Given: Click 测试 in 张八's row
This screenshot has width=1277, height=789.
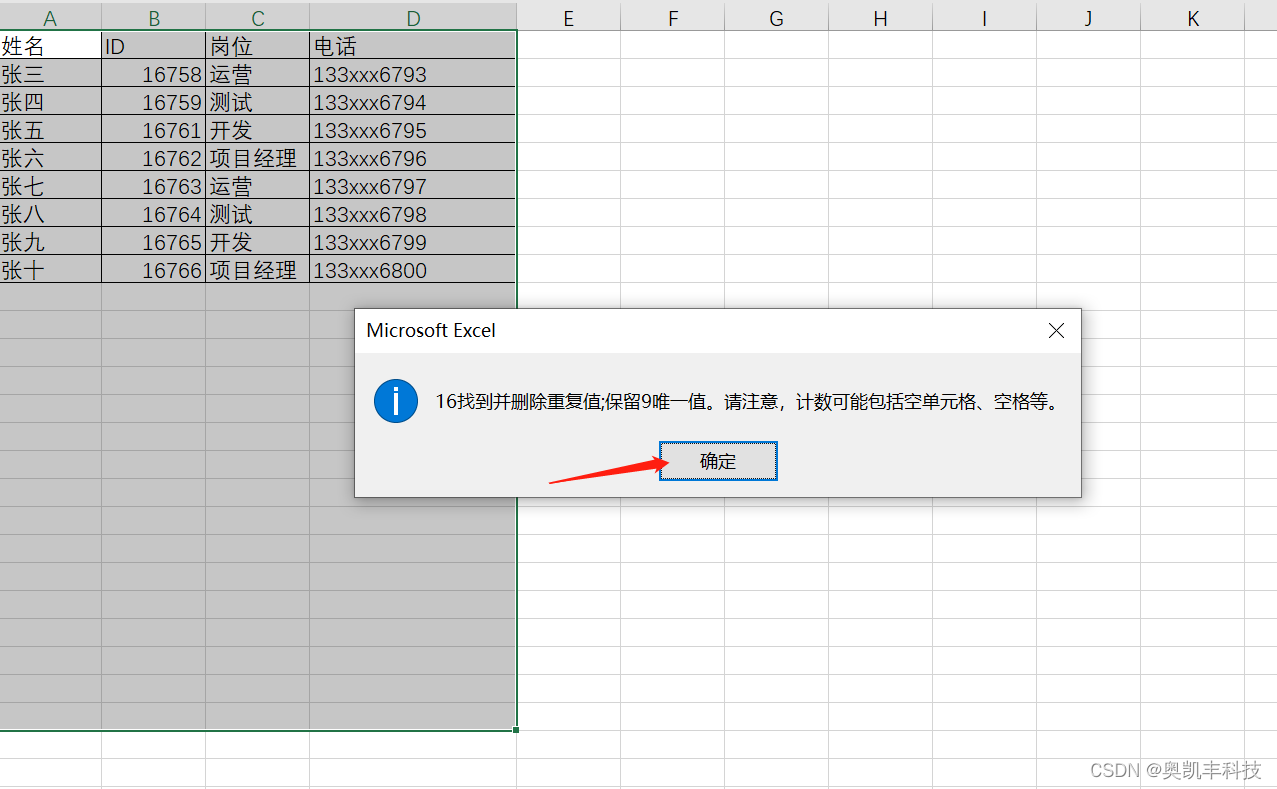Looking at the screenshot, I should pos(258,214).
